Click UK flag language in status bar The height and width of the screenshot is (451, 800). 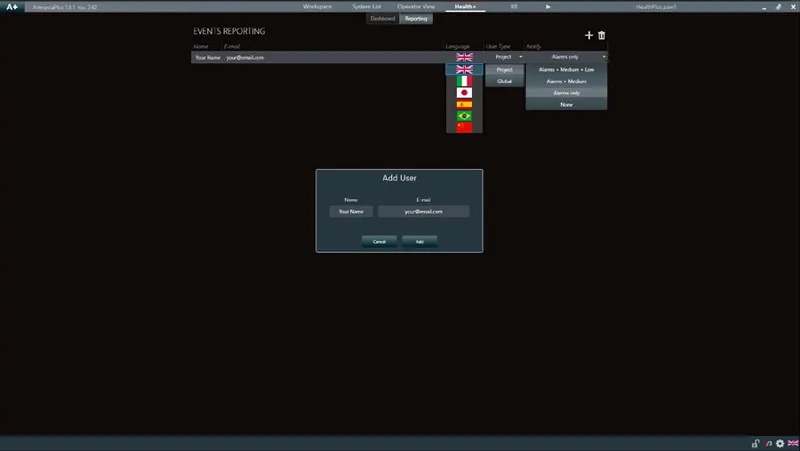point(793,443)
